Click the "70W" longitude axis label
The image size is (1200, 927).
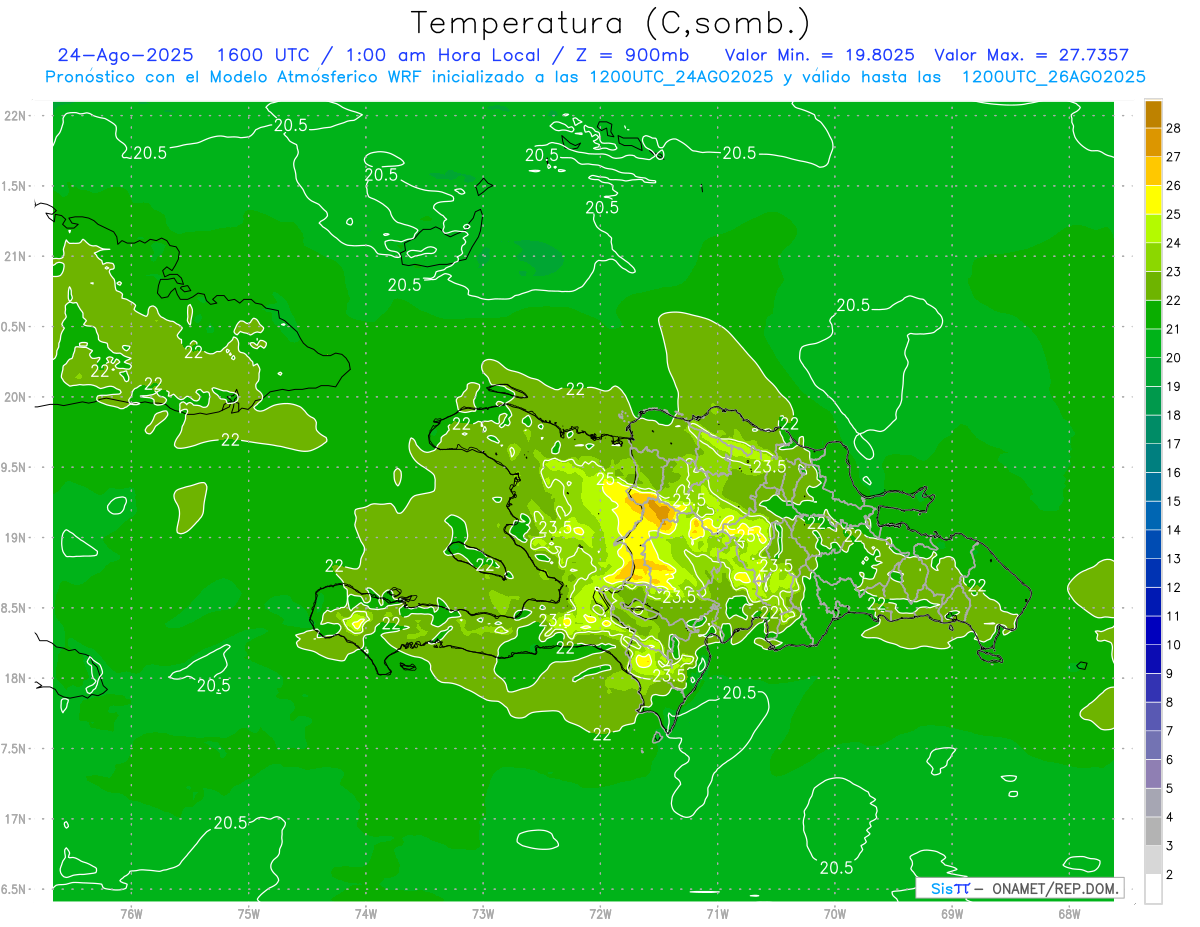[x=834, y=913]
